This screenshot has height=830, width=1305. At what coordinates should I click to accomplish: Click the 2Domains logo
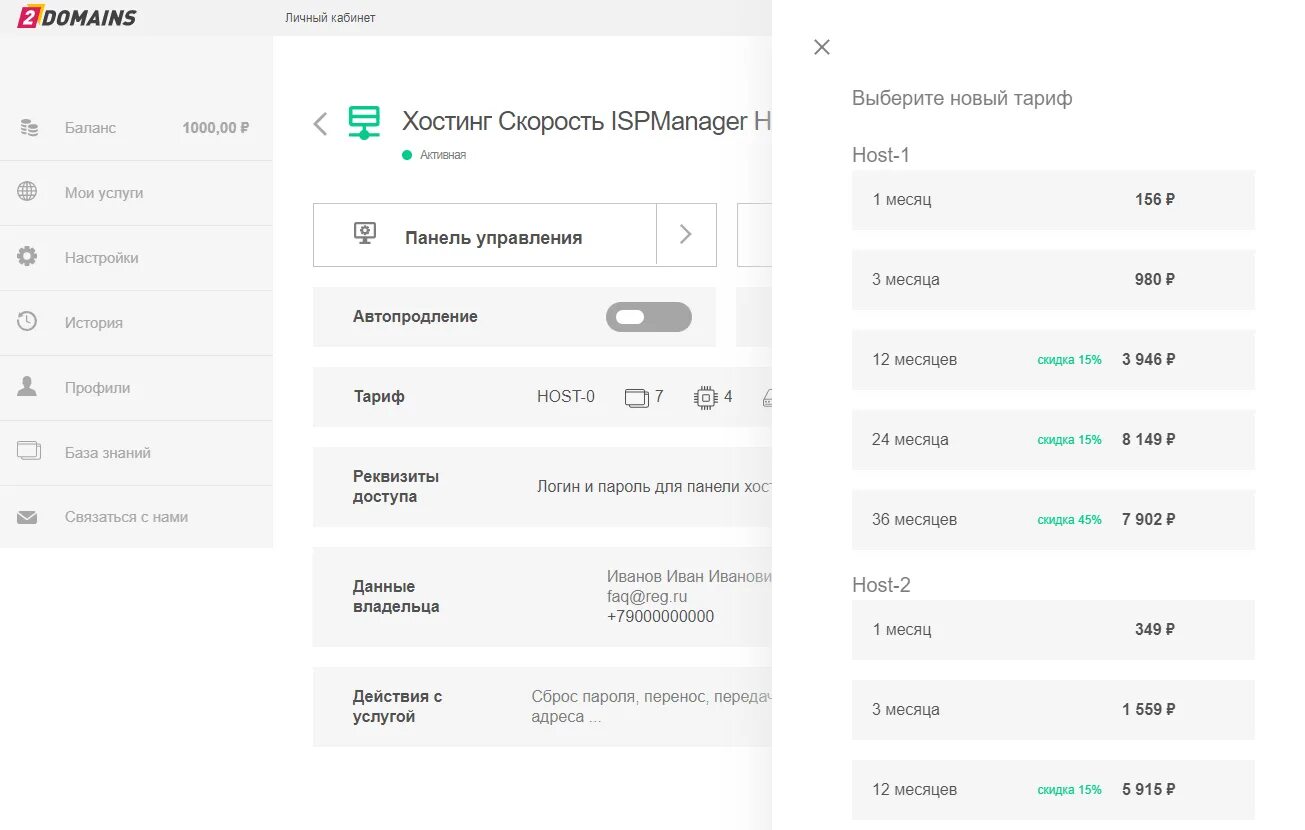(x=77, y=17)
